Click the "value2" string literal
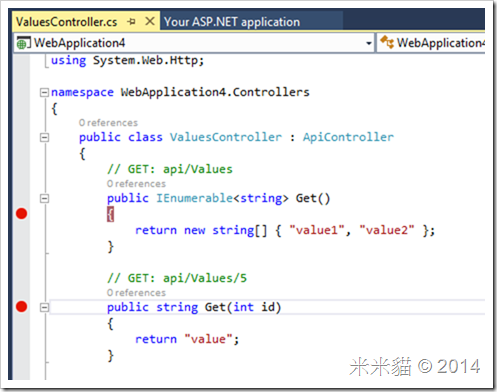The height and width of the screenshot is (392, 497). (x=387, y=230)
